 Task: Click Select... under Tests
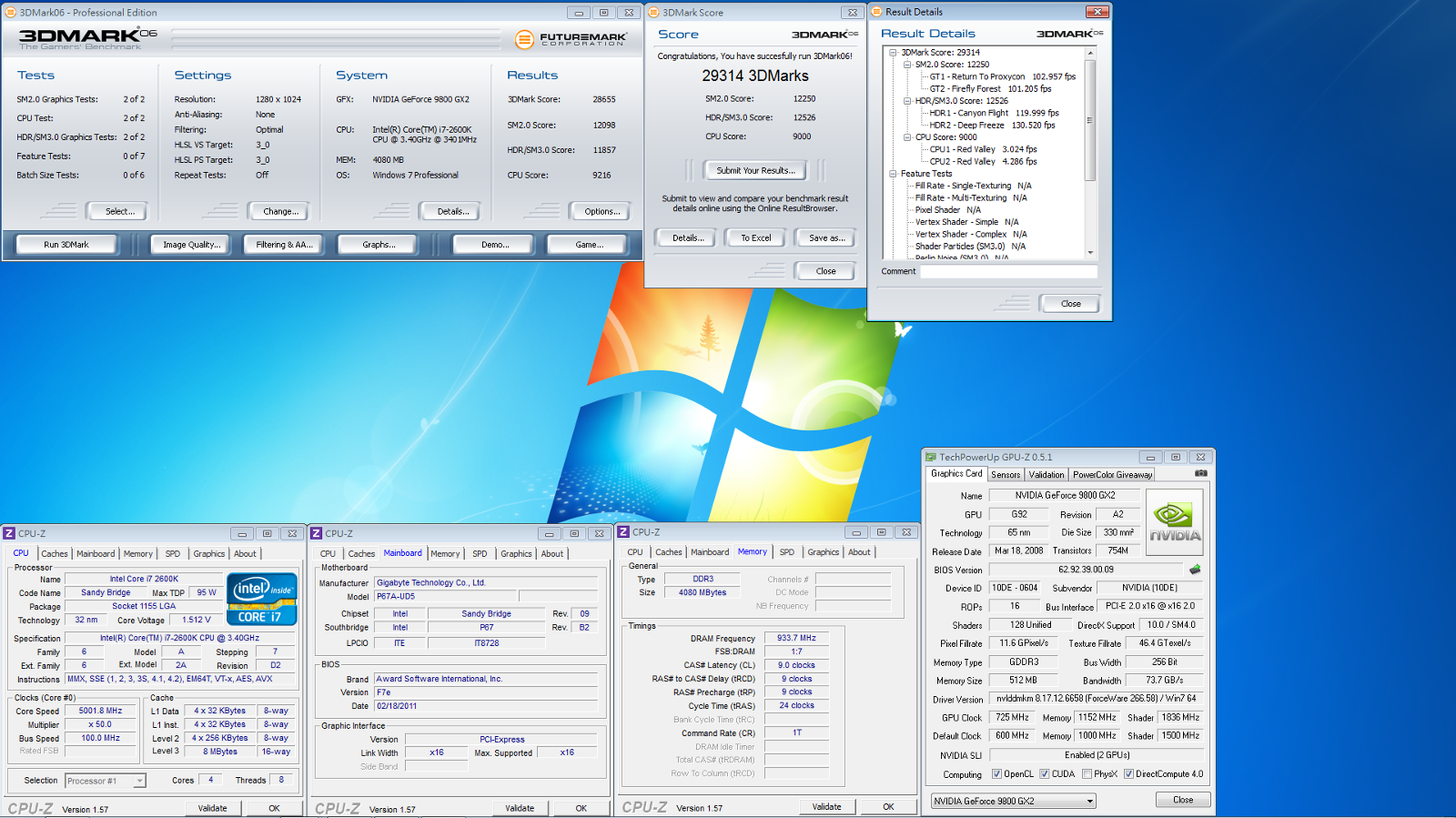[x=120, y=211]
